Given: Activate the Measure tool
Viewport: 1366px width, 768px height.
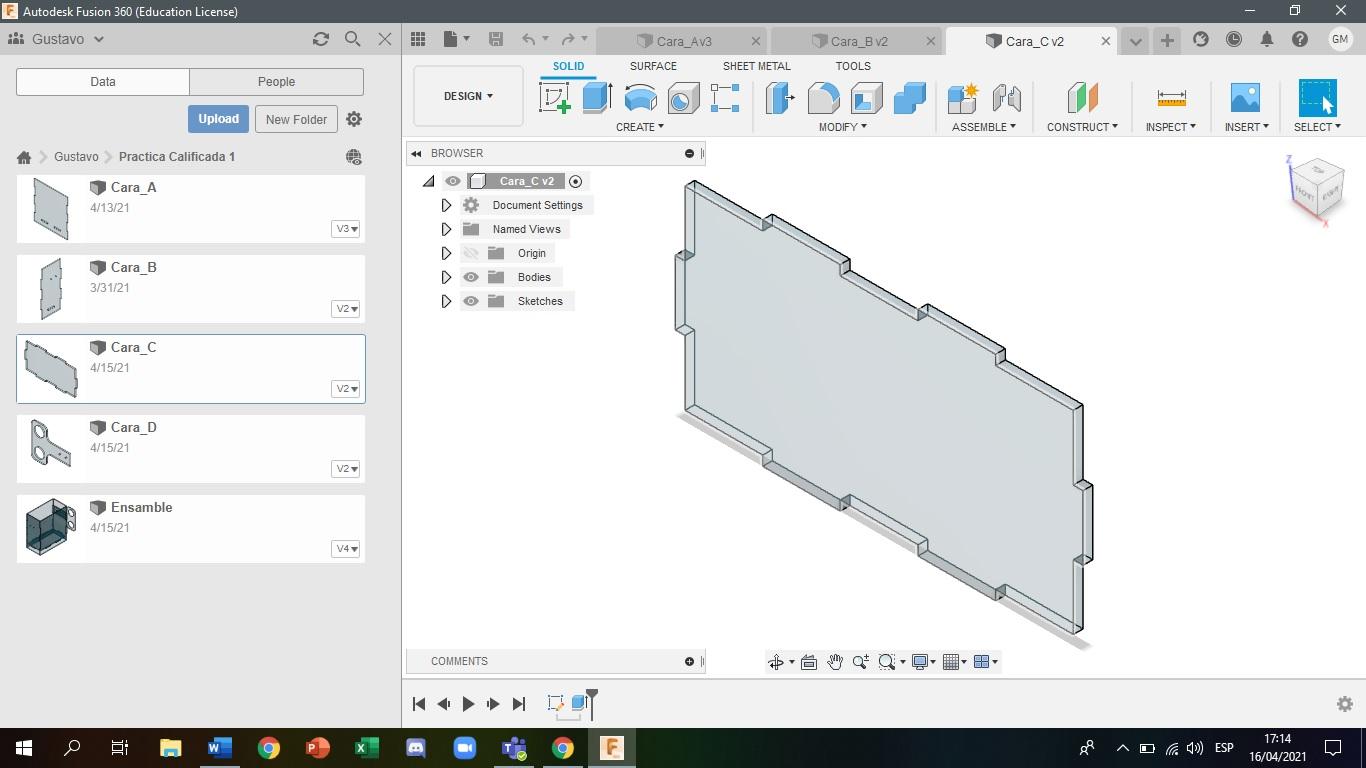Looking at the screenshot, I should click(1171, 98).
